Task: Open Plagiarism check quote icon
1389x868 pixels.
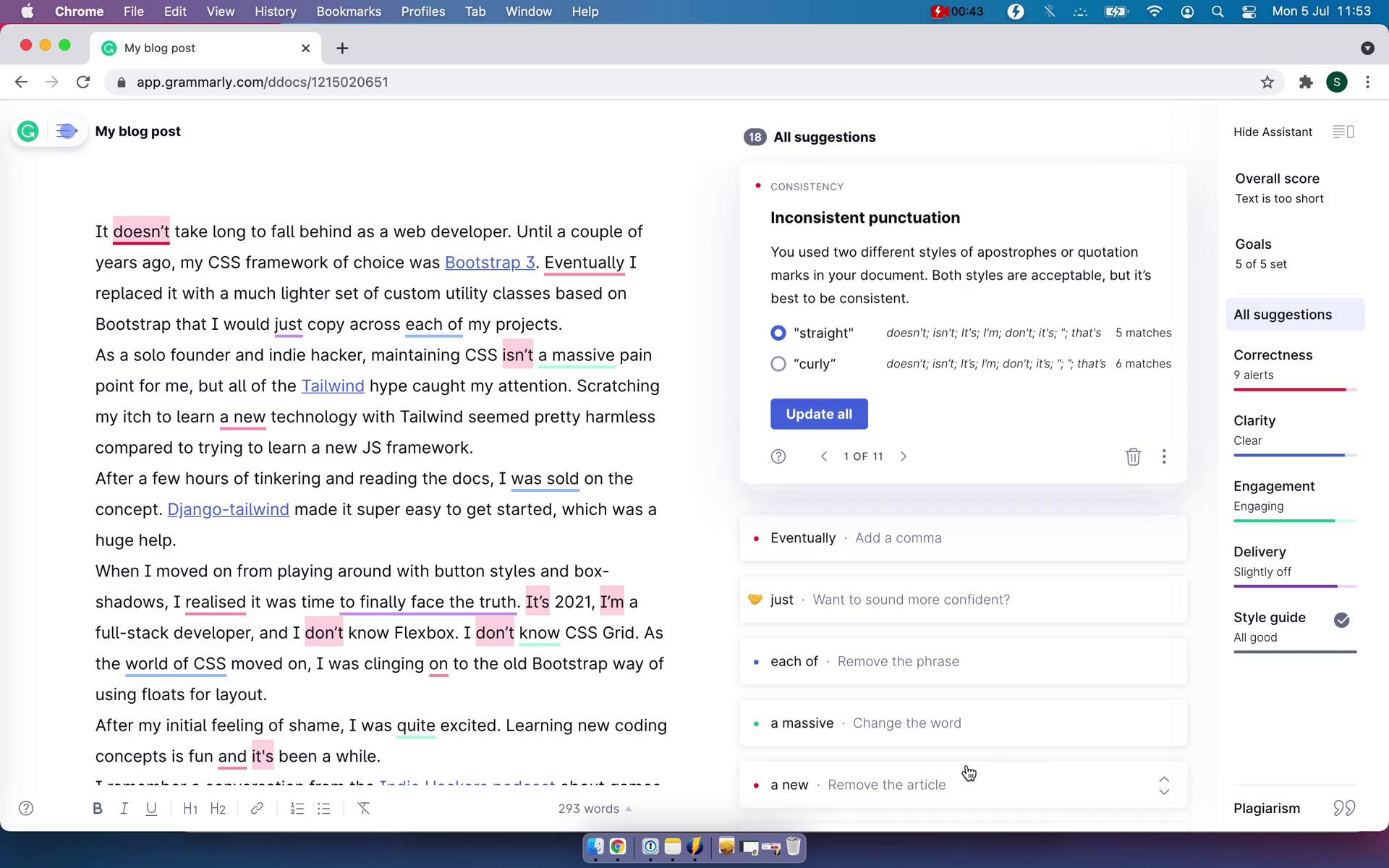Action: [x=1344, y=808]
